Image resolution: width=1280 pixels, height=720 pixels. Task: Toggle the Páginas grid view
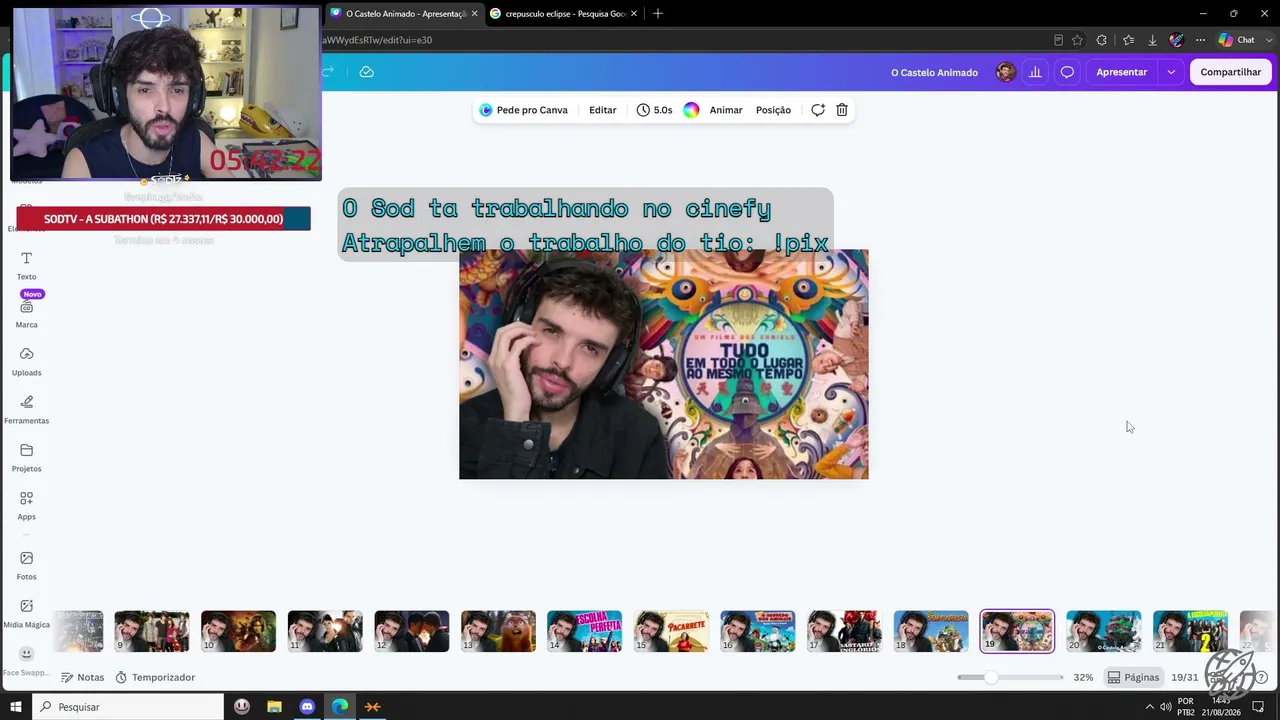pos(1133,677)
